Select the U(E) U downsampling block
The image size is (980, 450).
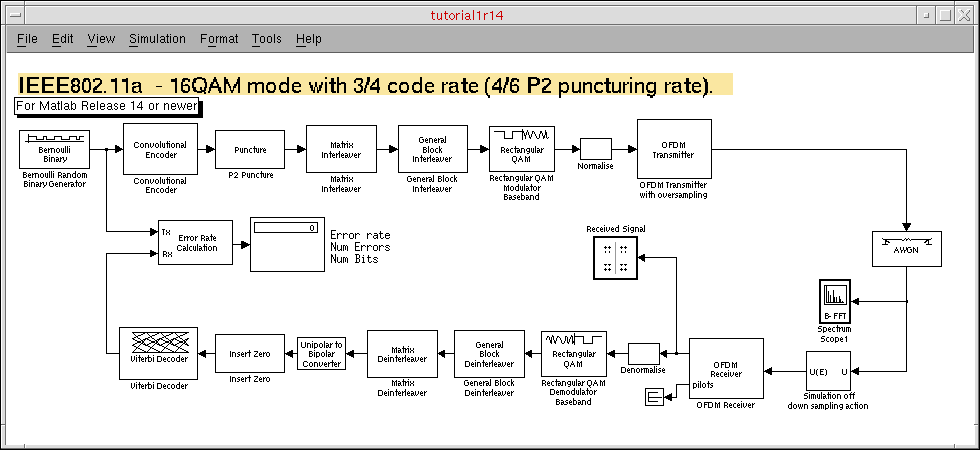[829, 371]
